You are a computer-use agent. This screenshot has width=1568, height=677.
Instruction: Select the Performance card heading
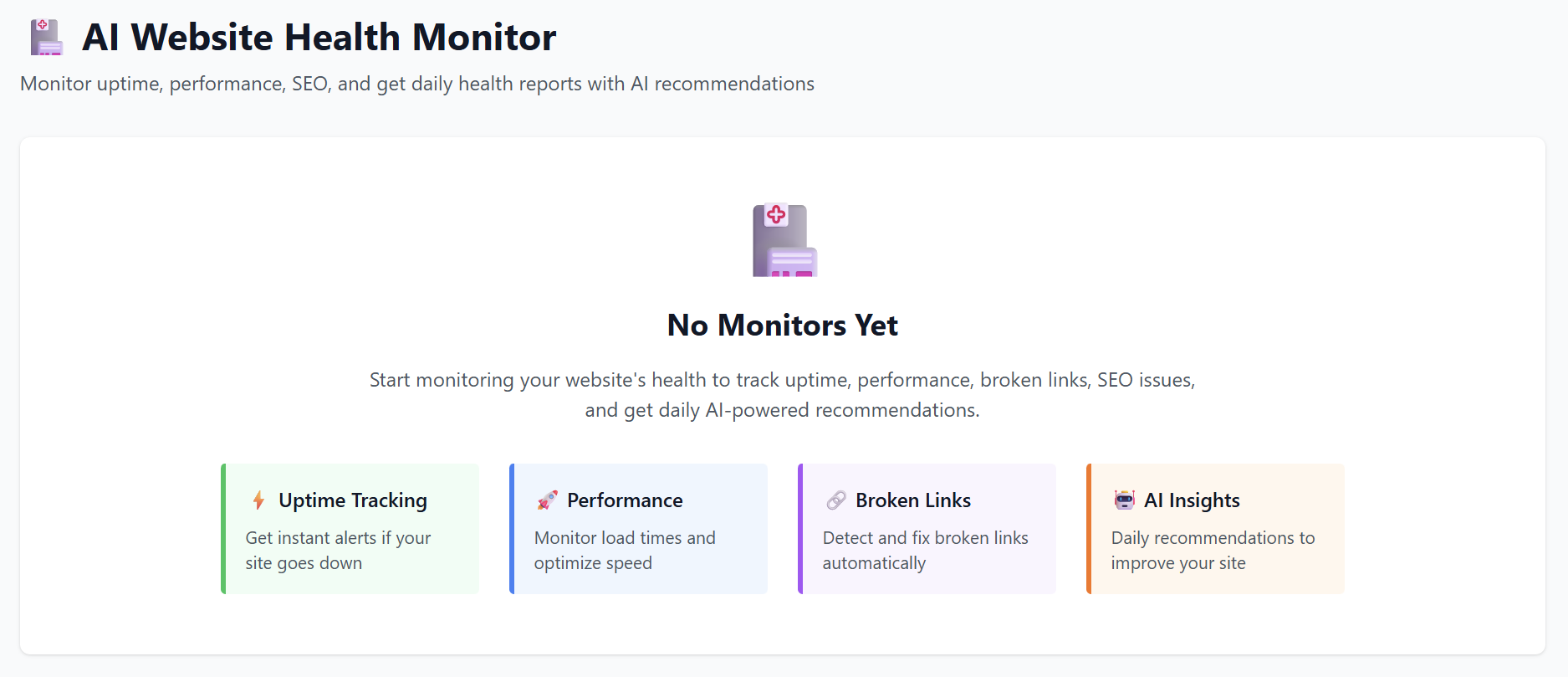point(625,500)
